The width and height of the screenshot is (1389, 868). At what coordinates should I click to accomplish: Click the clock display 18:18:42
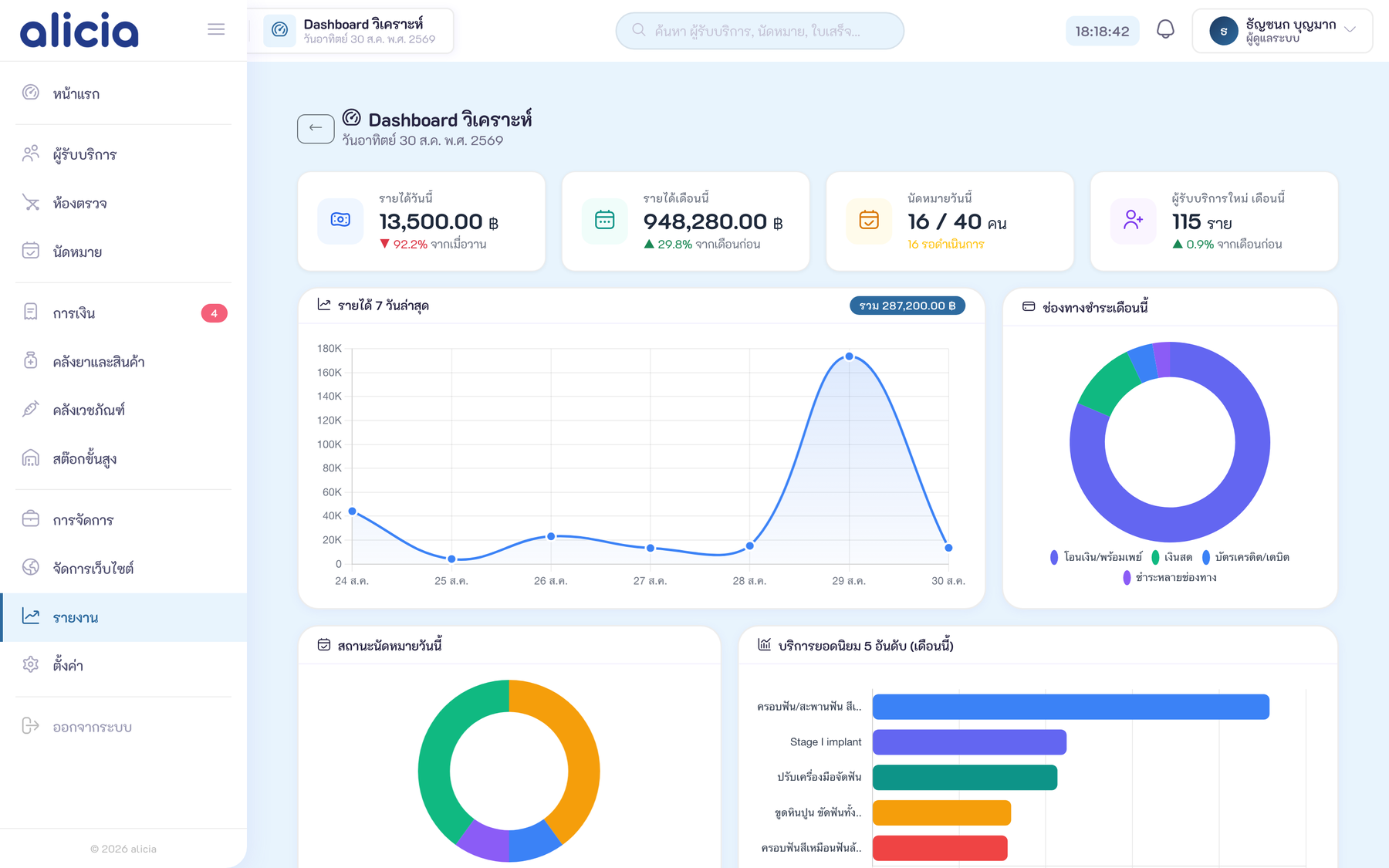(1102, 31)
